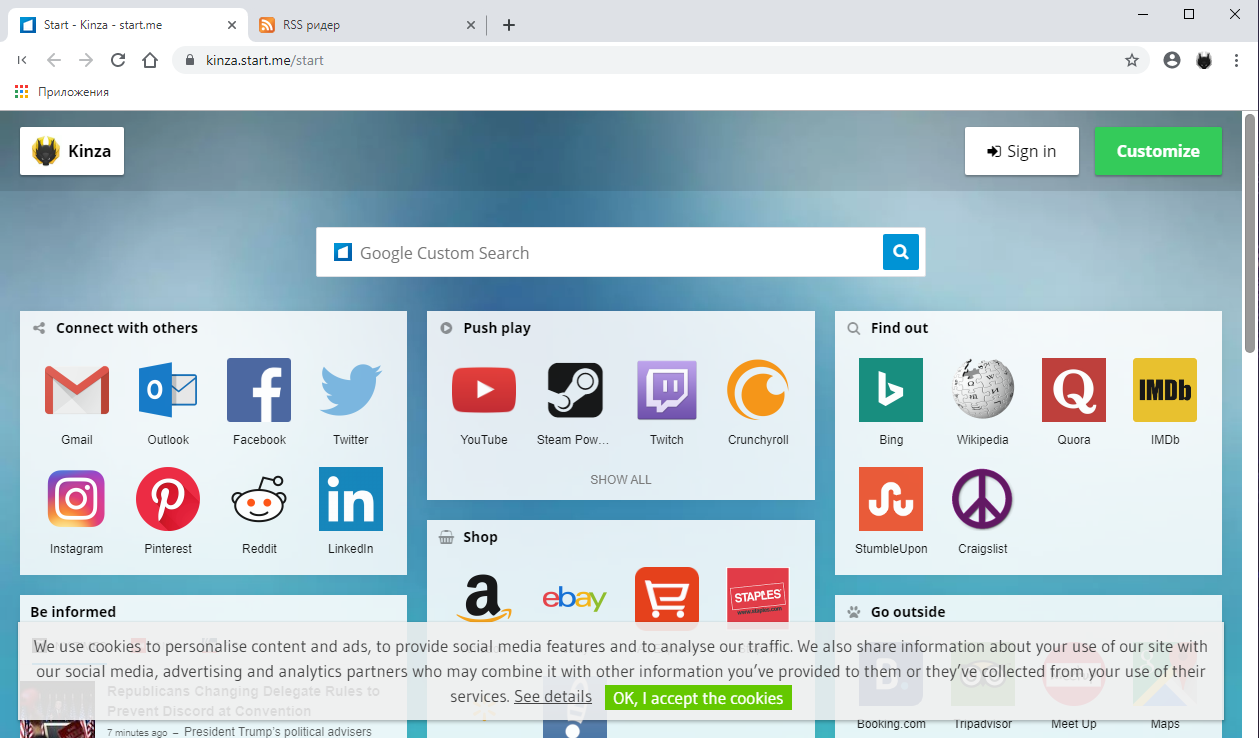
Task: Close the Start - Kinza tab
Action: [x=232, y=25]
